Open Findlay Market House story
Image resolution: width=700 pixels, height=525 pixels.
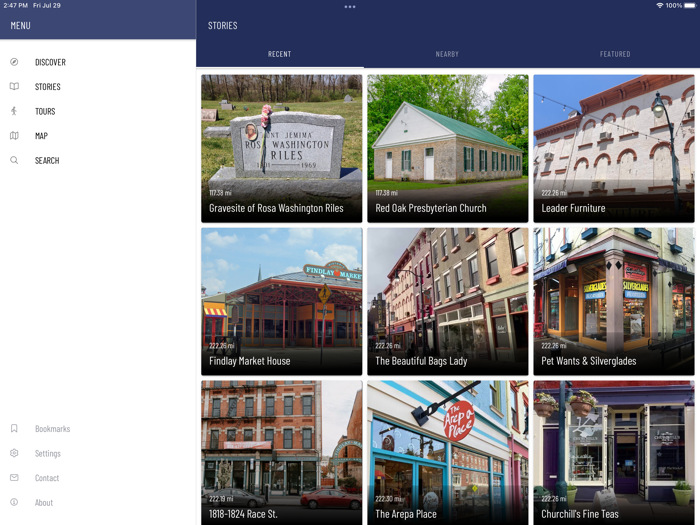click(x=282, y=301)
